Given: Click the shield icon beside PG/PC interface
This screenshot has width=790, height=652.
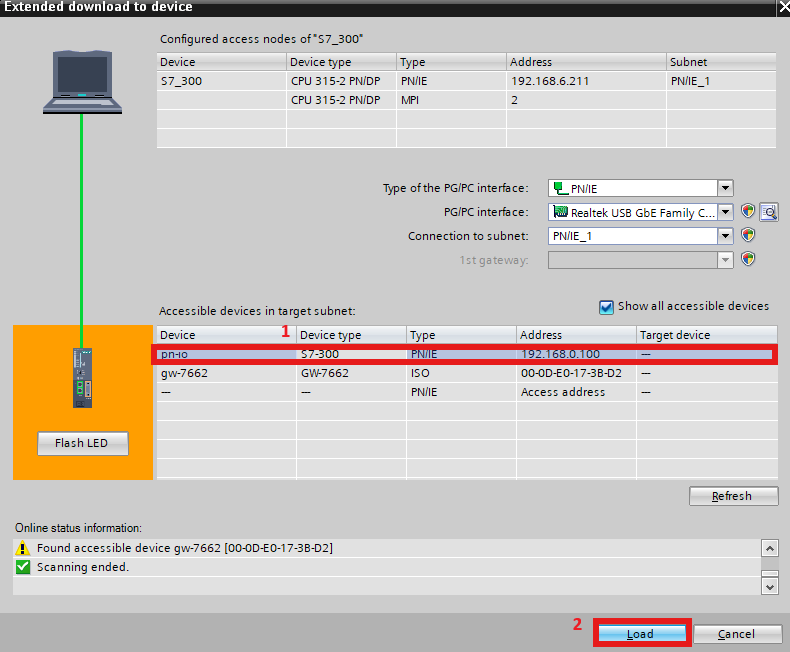Looking at the screenshot, I should coord(747,212).
